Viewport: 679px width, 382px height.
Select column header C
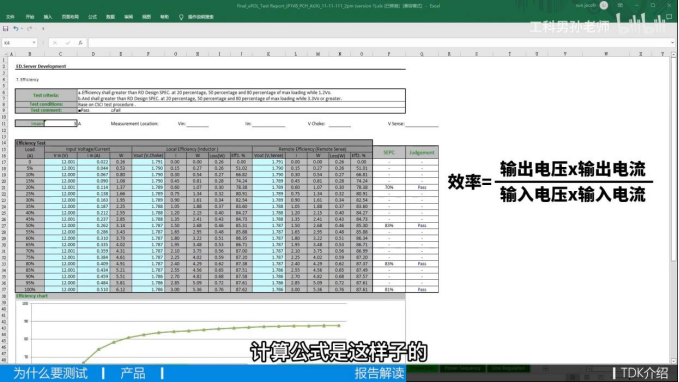[x=60, y=54]
